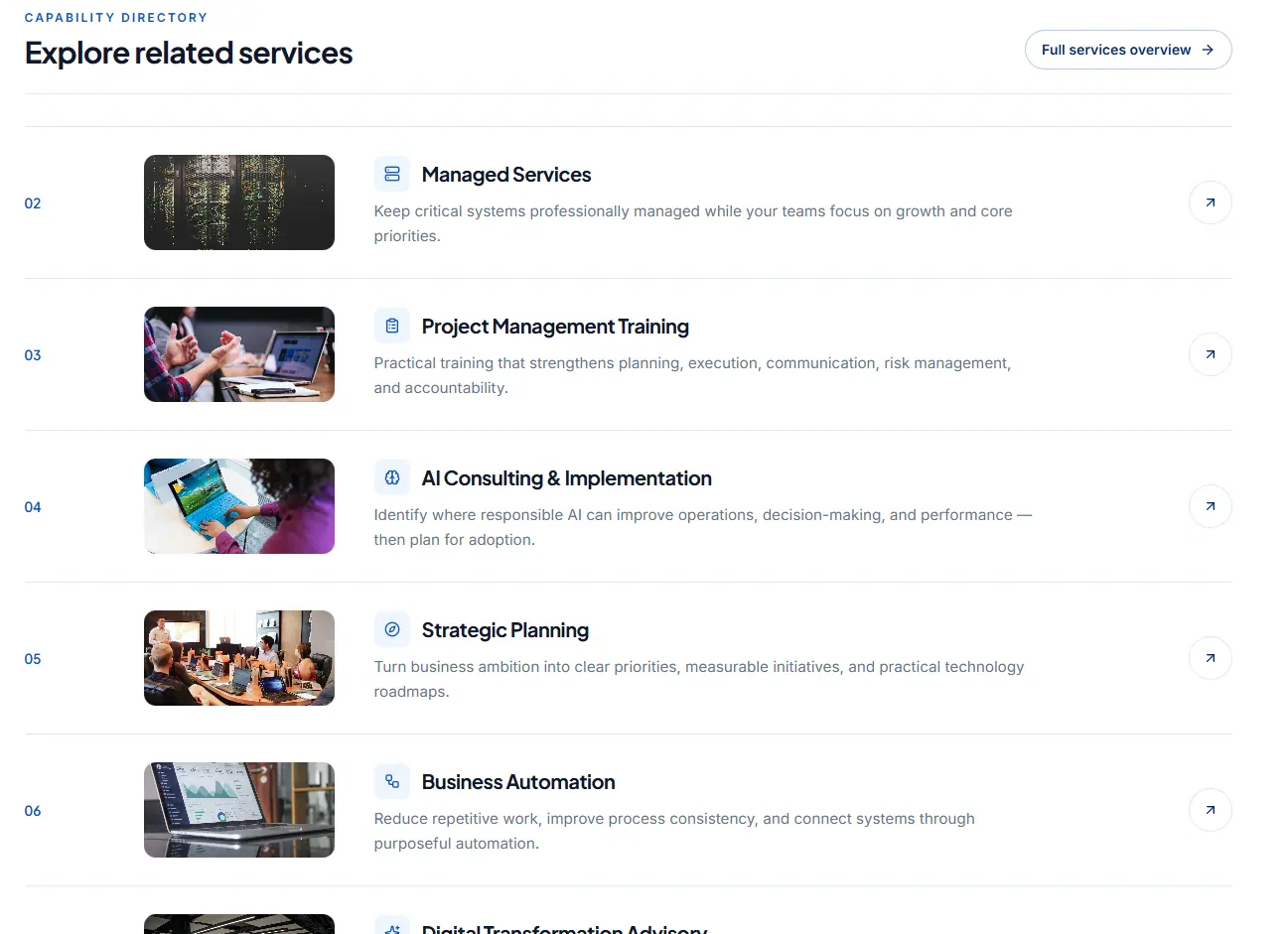Click the arrow button for Business Automation
1288x934 pixels.
(x=1211, y=810)
